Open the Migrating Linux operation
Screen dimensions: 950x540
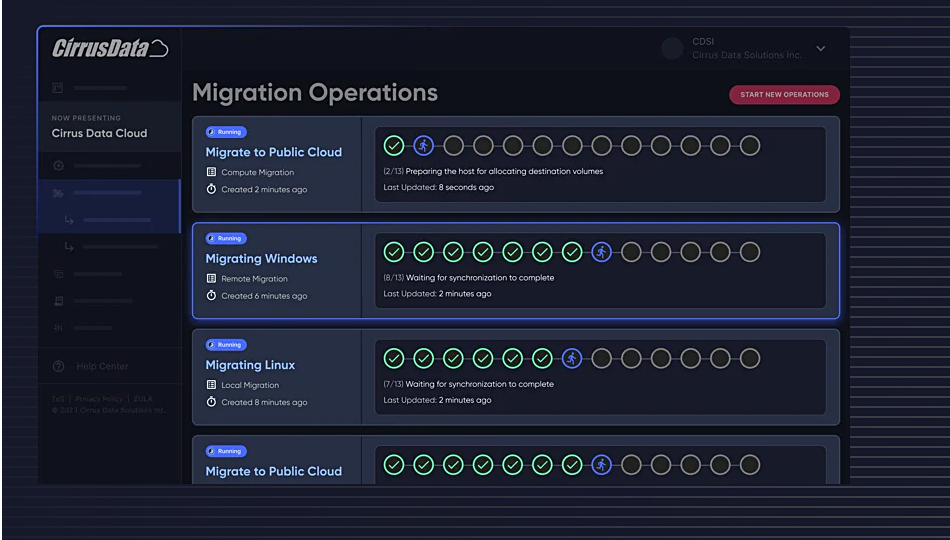tap(250, 365)
